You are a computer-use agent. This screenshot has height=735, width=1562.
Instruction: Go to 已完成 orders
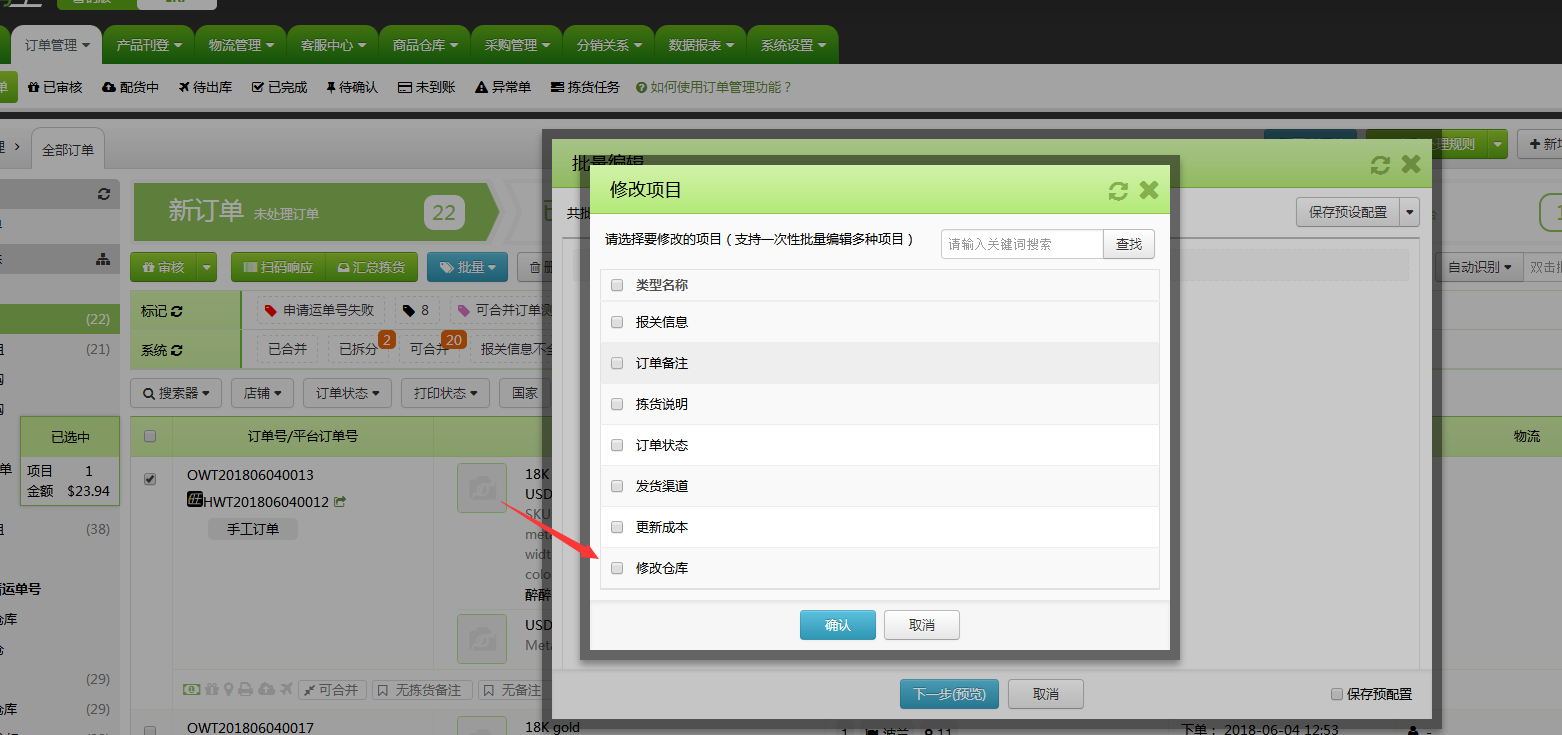tap(280, 88)
